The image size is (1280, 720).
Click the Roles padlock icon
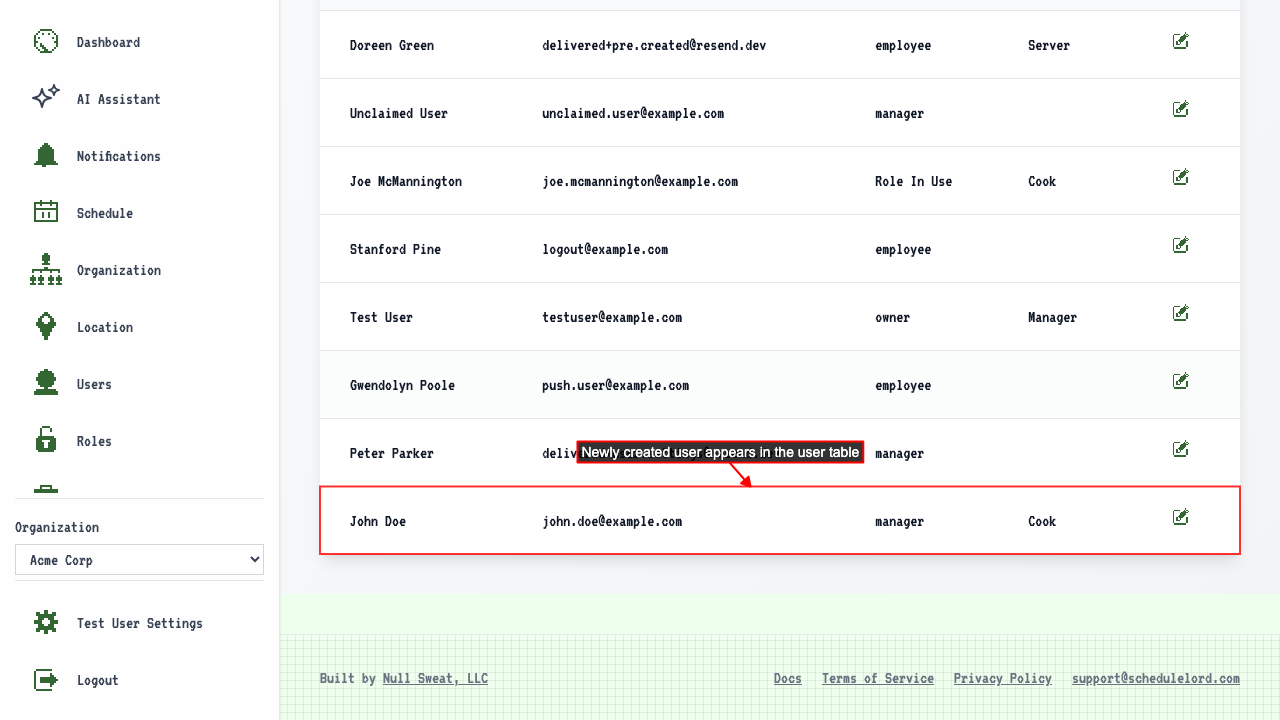coord(46,440)
